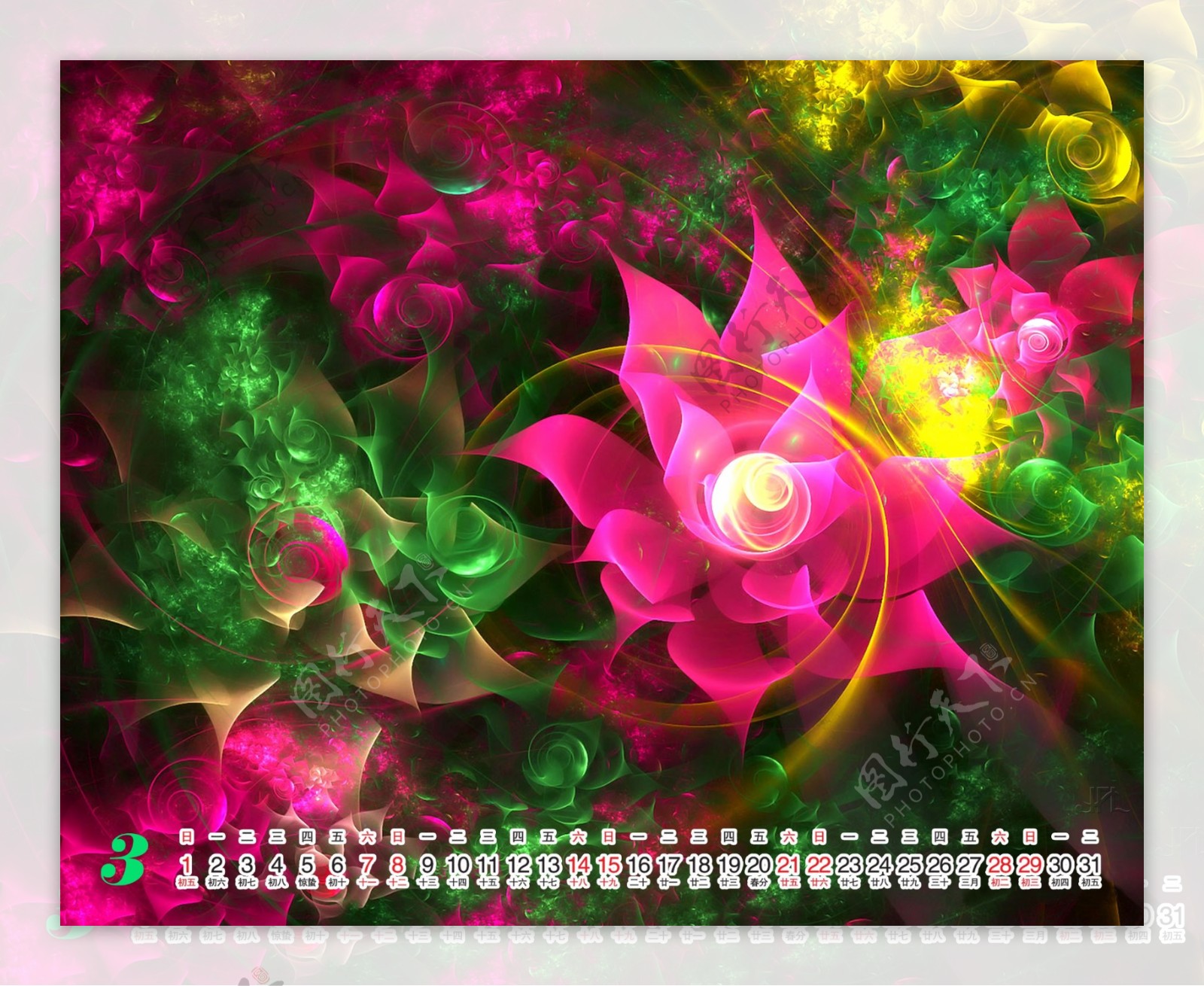Select date 11 on the calendar strip

[x=488, y=864]
